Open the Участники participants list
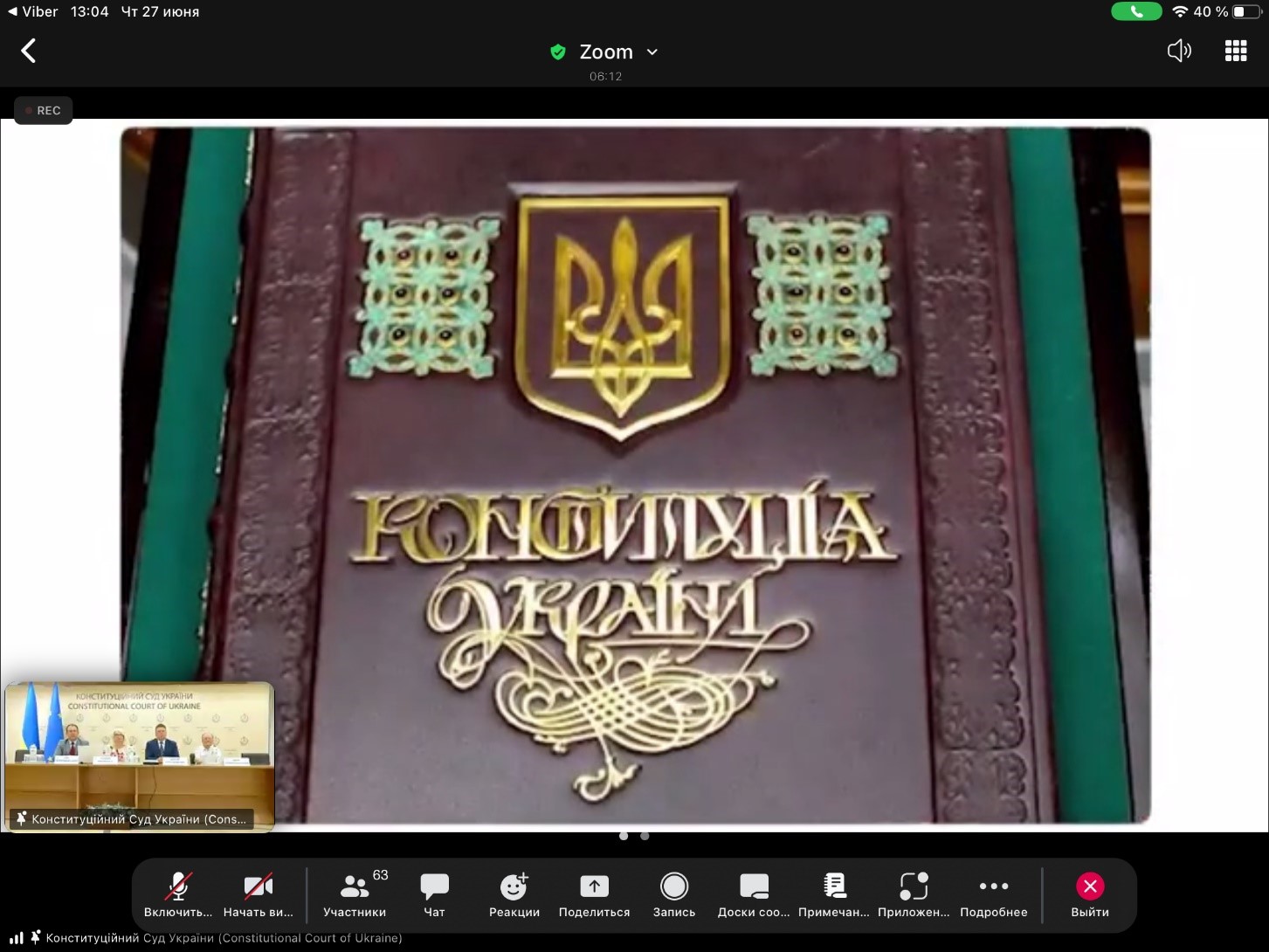Viewport: 1269px width, 952px height. coord(355,895)
